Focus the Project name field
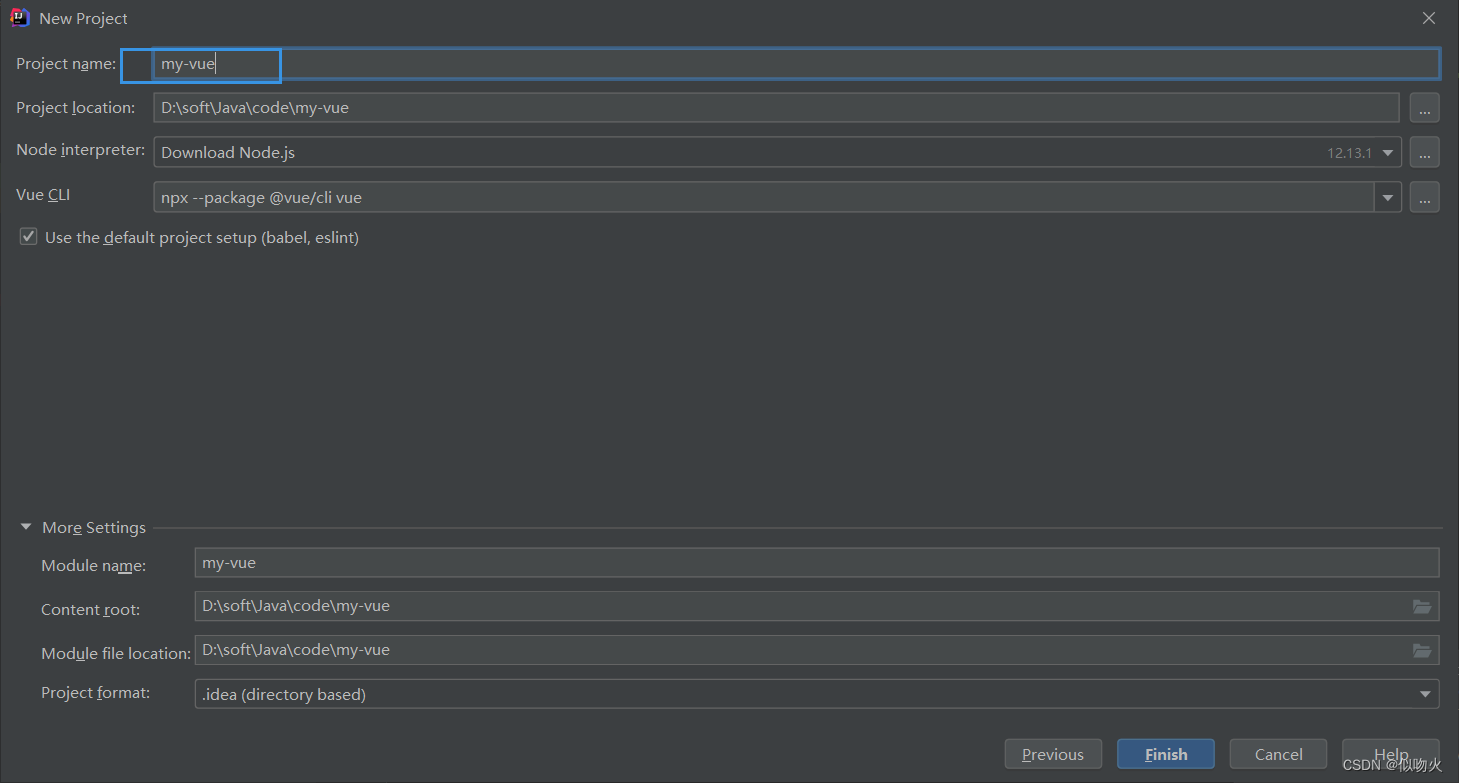Screen dimensions: 1459x783 796,63
